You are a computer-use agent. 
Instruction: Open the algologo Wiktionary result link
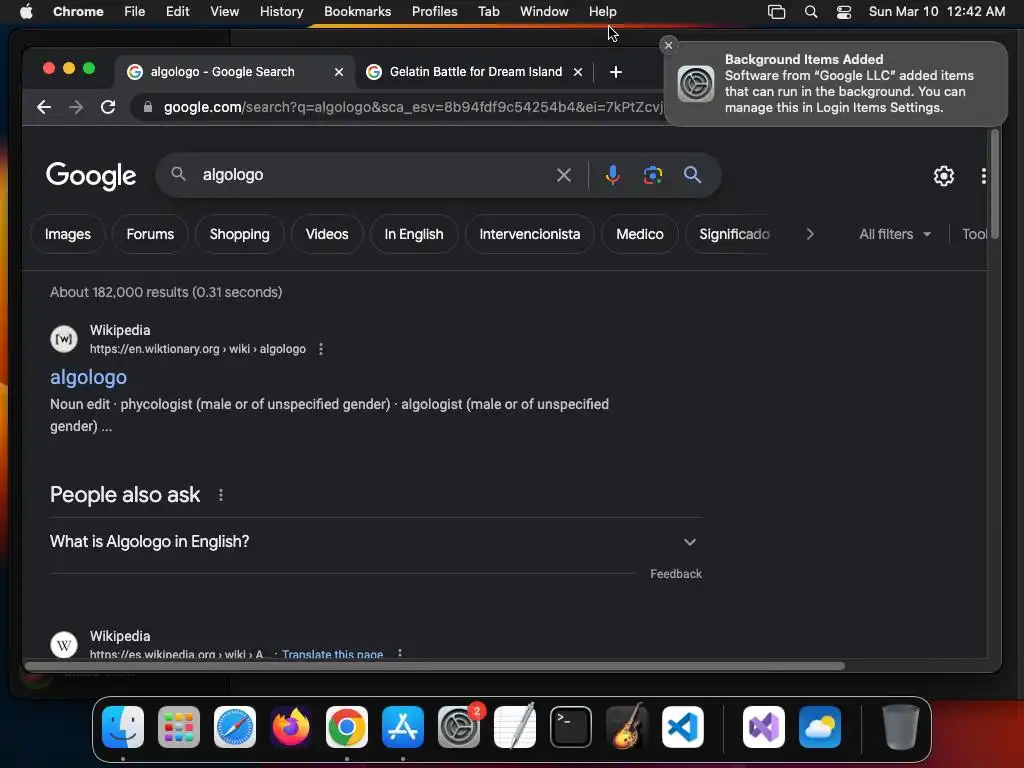pyautogui.click(x=88, y=377)
